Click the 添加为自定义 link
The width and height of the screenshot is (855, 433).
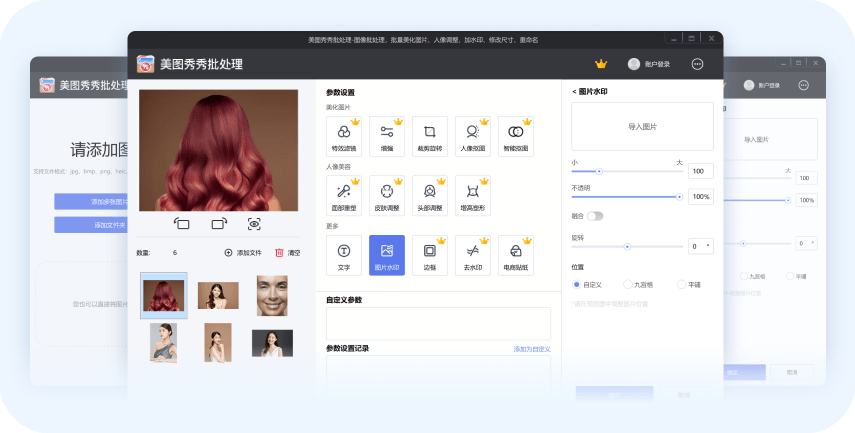[531, 349]
